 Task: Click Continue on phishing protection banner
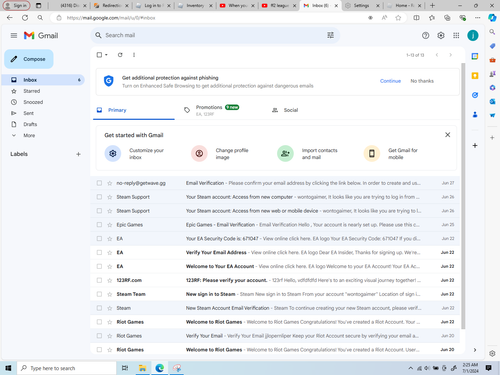click(x=390, y=81)
